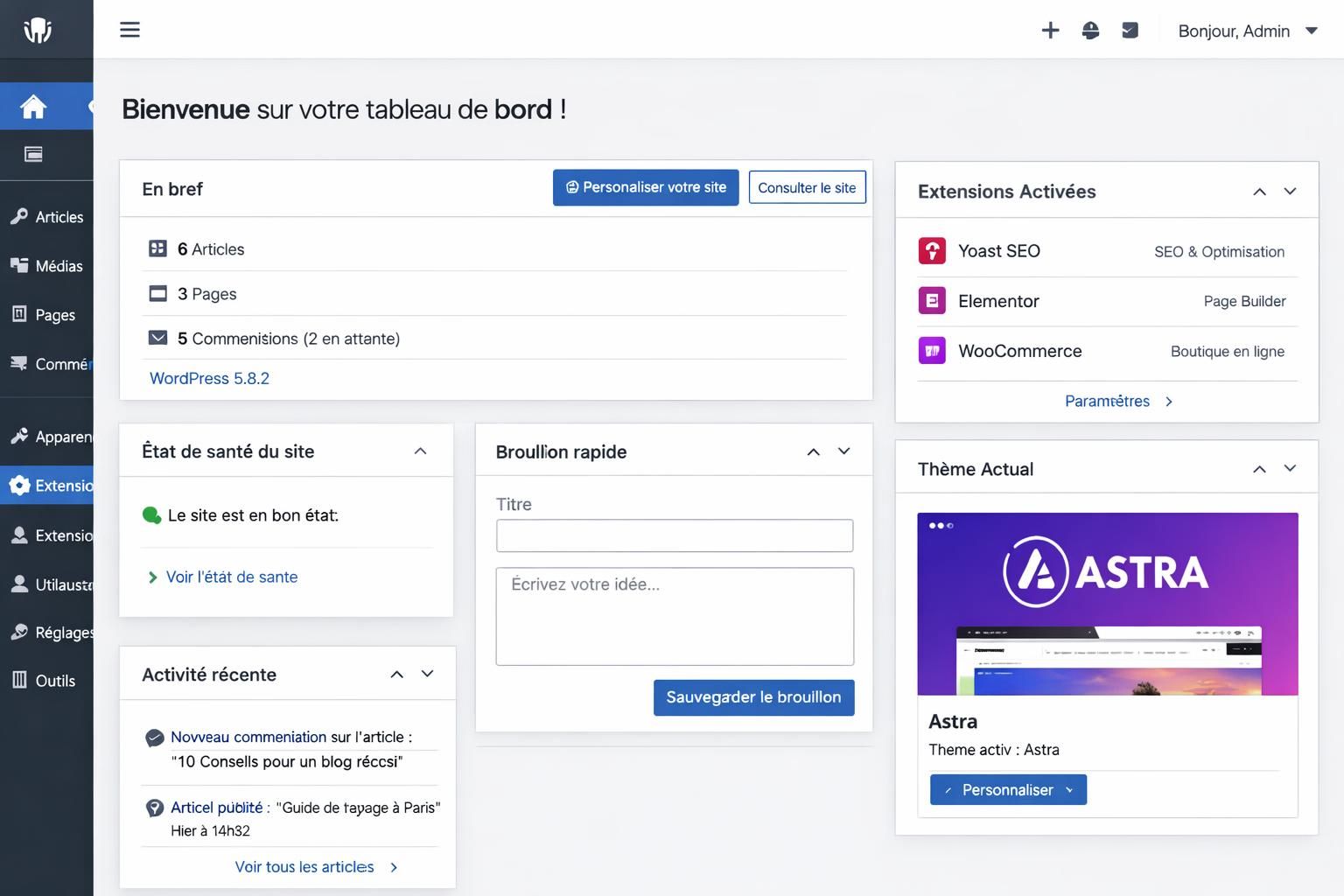Click the Personnaliser theme dropdown button
Viewport: 1344px width, 896px height.
click(1008, 789)
